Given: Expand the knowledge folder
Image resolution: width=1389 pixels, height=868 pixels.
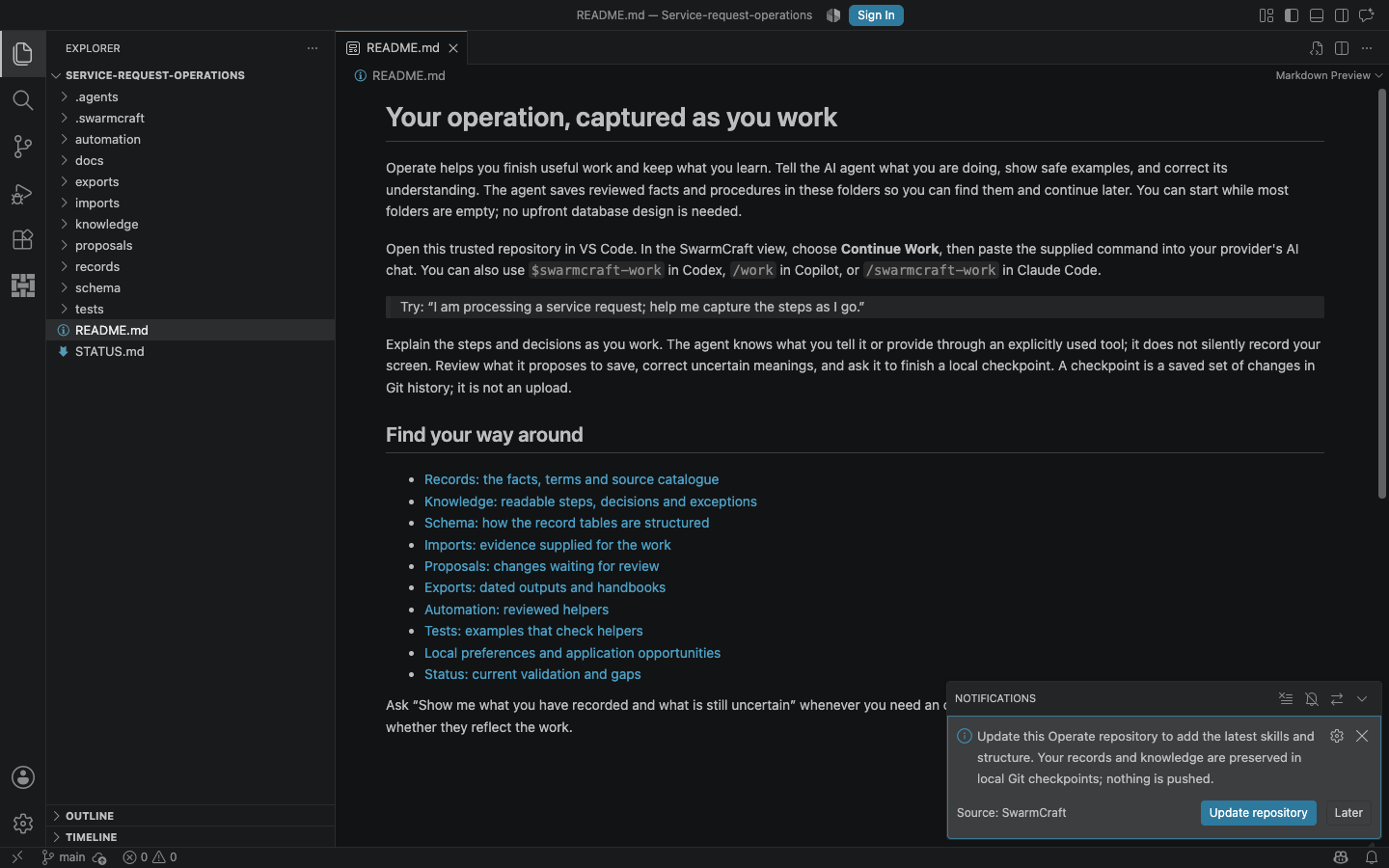Looking at the screenshot, I should click(190, 224).
